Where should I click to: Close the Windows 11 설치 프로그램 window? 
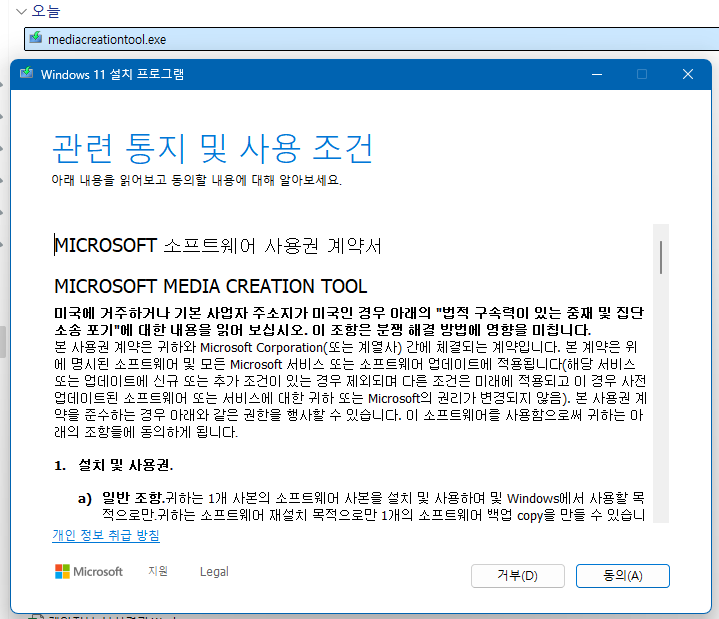pyautogui.click(x=687, y=74)
